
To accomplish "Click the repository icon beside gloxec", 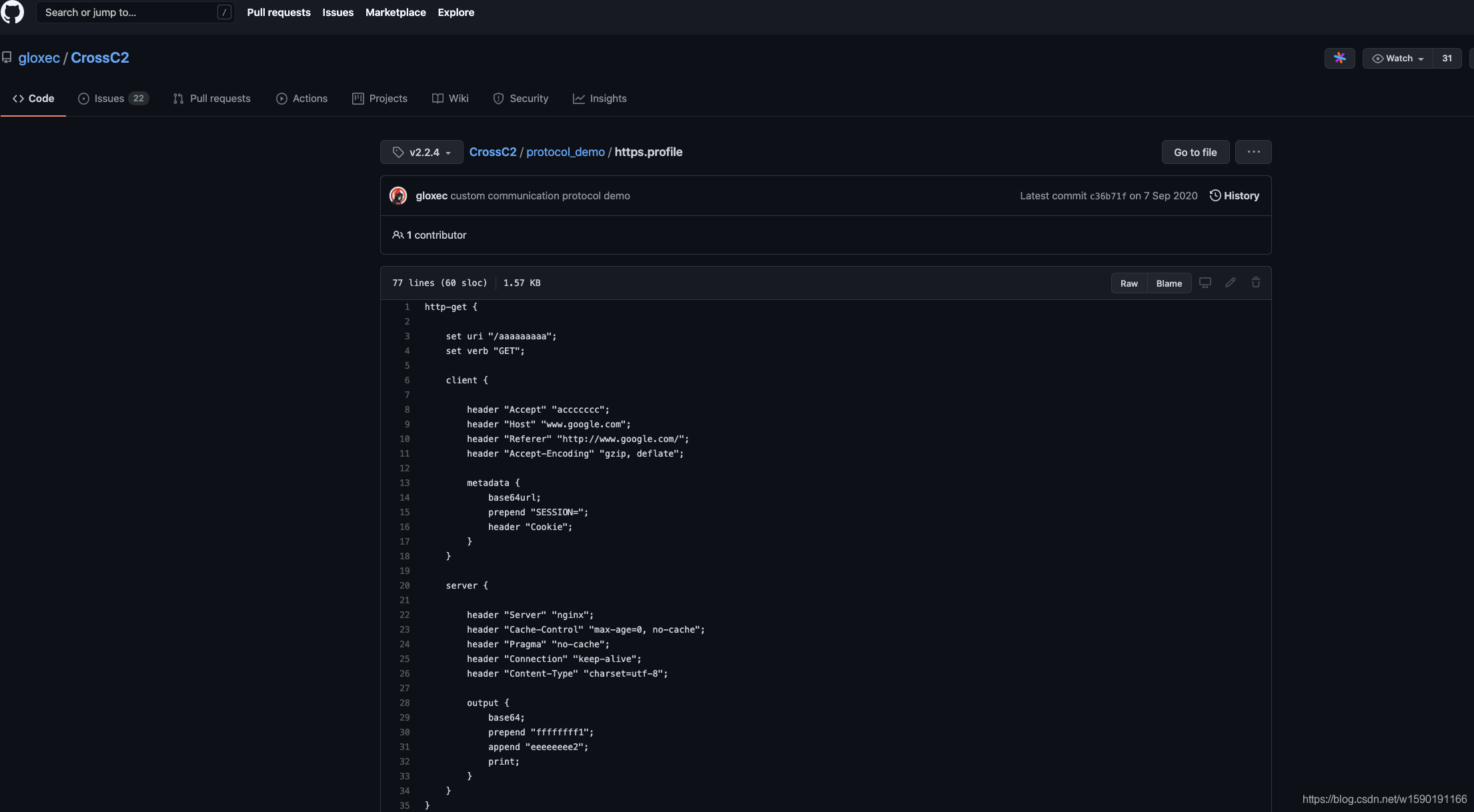I will pyautogui.click(x=7, y=57).
